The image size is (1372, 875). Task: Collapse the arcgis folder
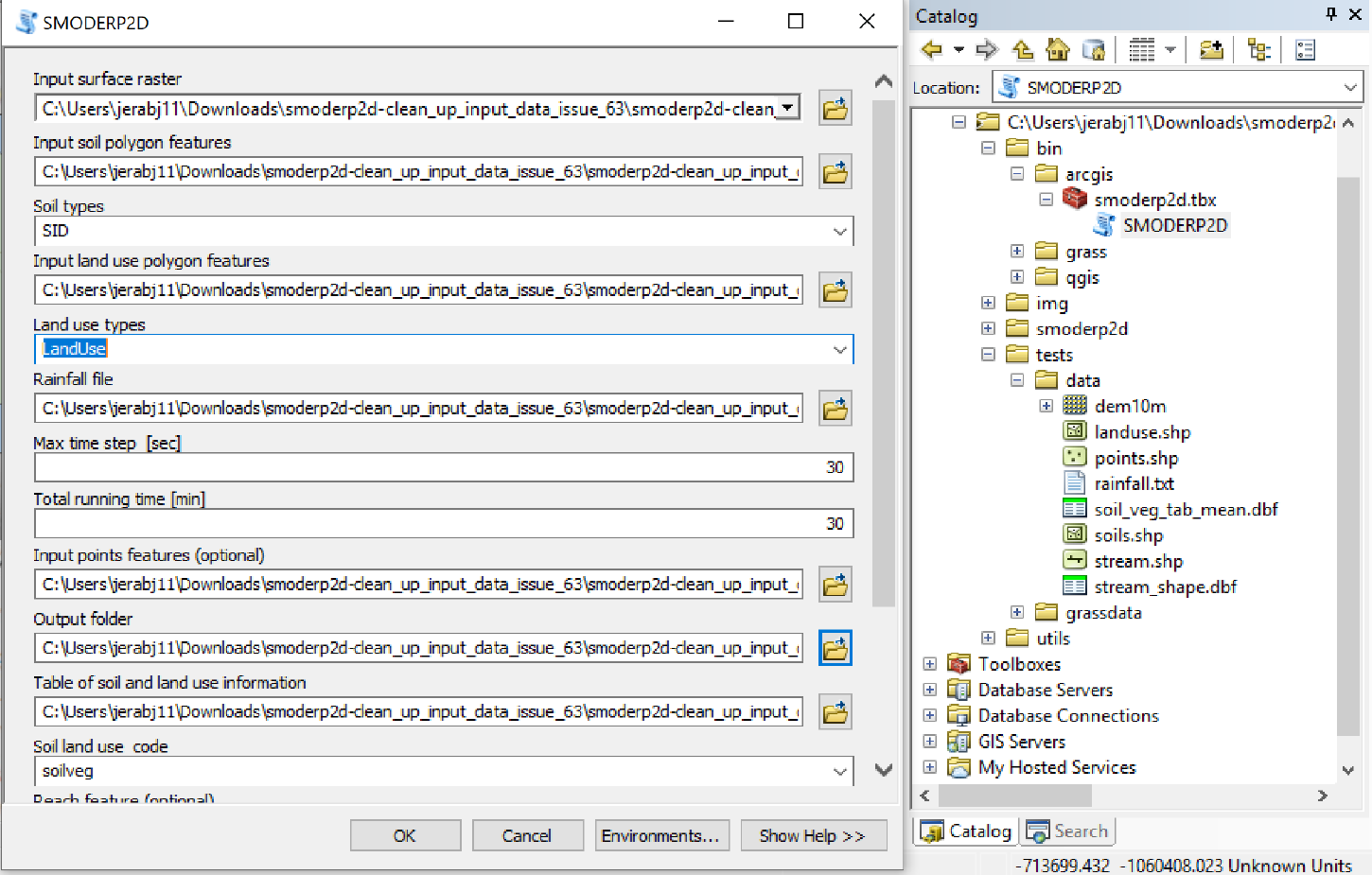1017,174
